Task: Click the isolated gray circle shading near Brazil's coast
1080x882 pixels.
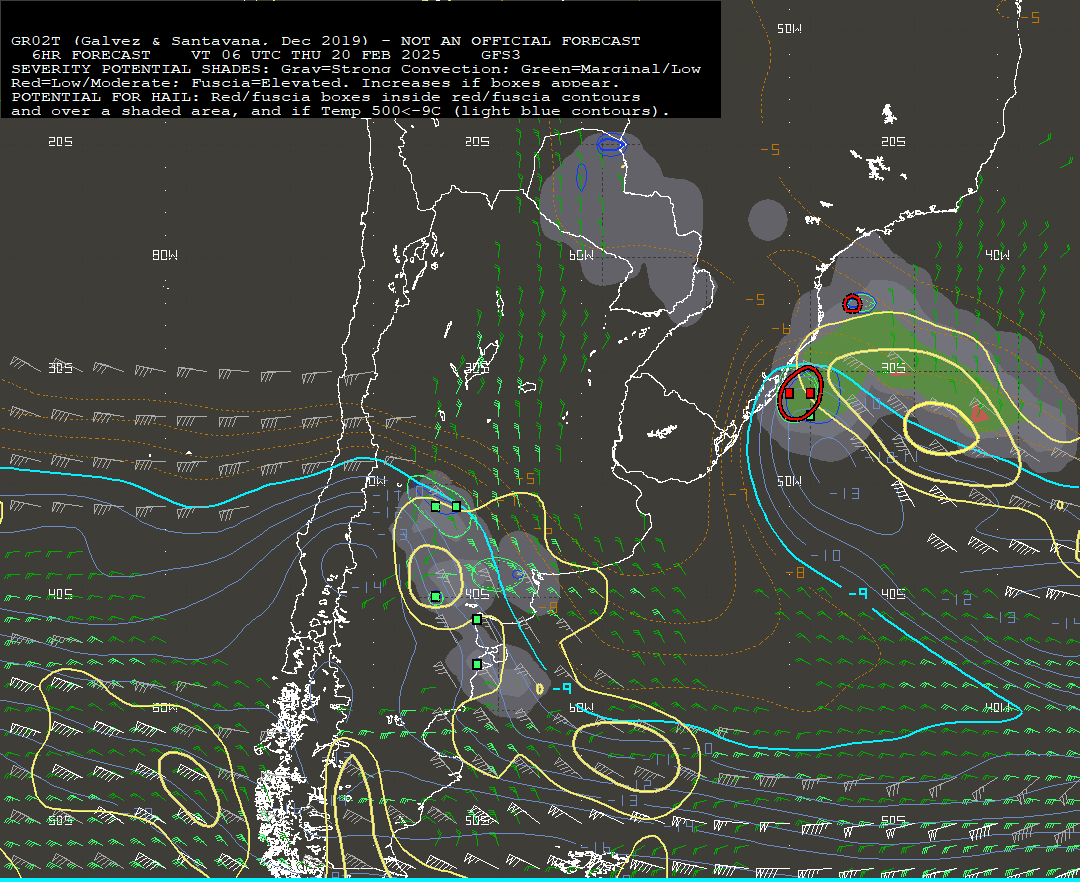Action: pos(767,220)
